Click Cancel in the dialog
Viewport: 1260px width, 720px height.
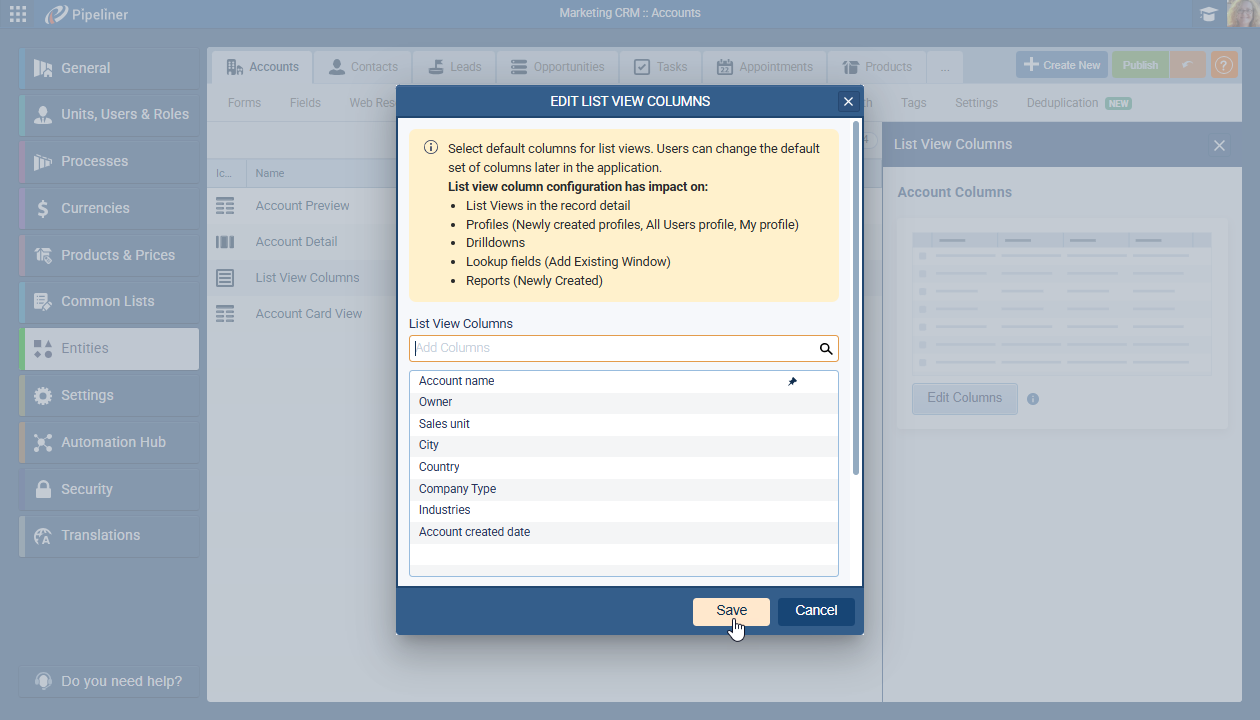point(816,611)
